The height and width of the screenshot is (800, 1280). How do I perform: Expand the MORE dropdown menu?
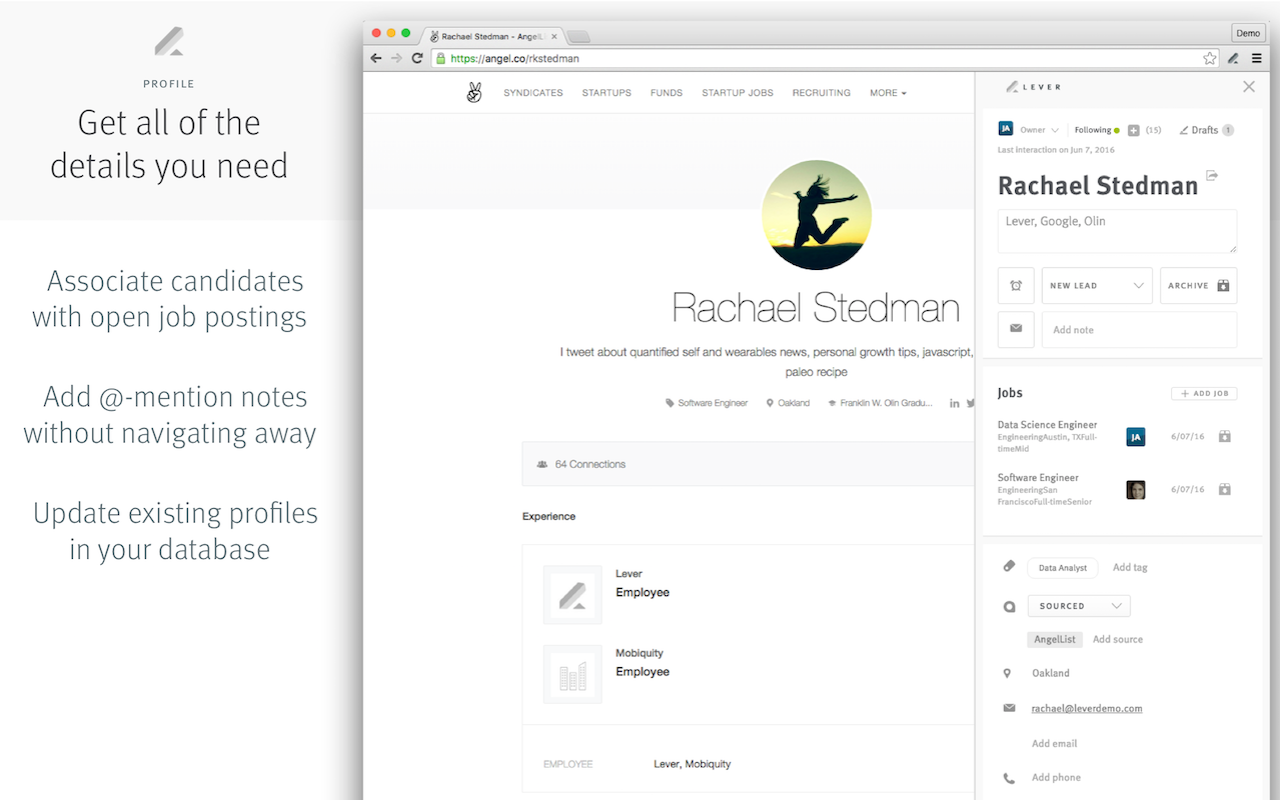click(x=888, y=93)
